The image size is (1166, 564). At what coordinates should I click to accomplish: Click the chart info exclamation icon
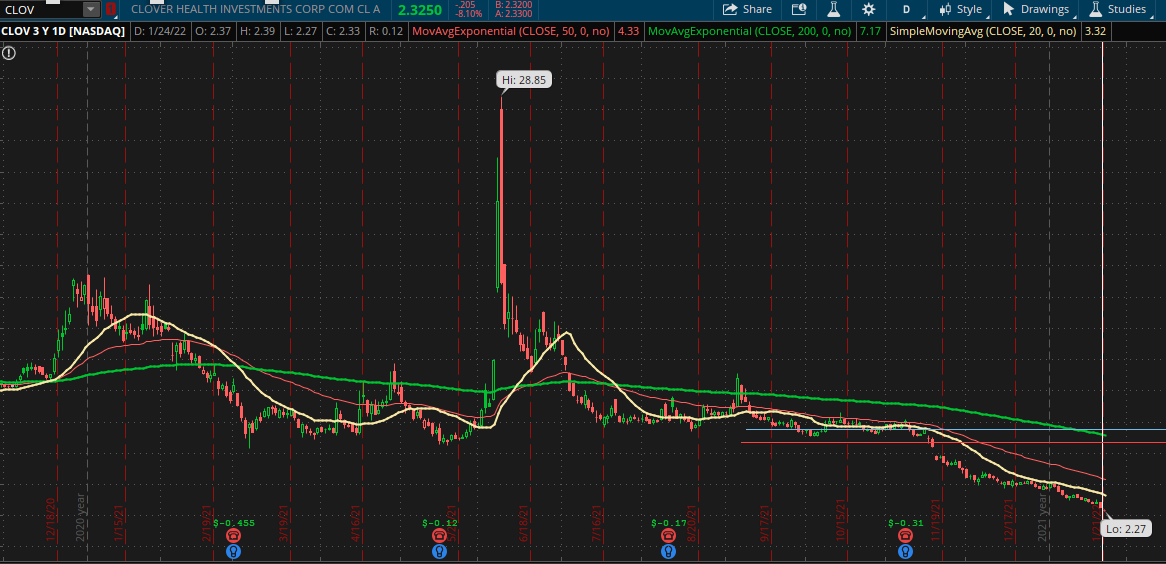point(8,53)
